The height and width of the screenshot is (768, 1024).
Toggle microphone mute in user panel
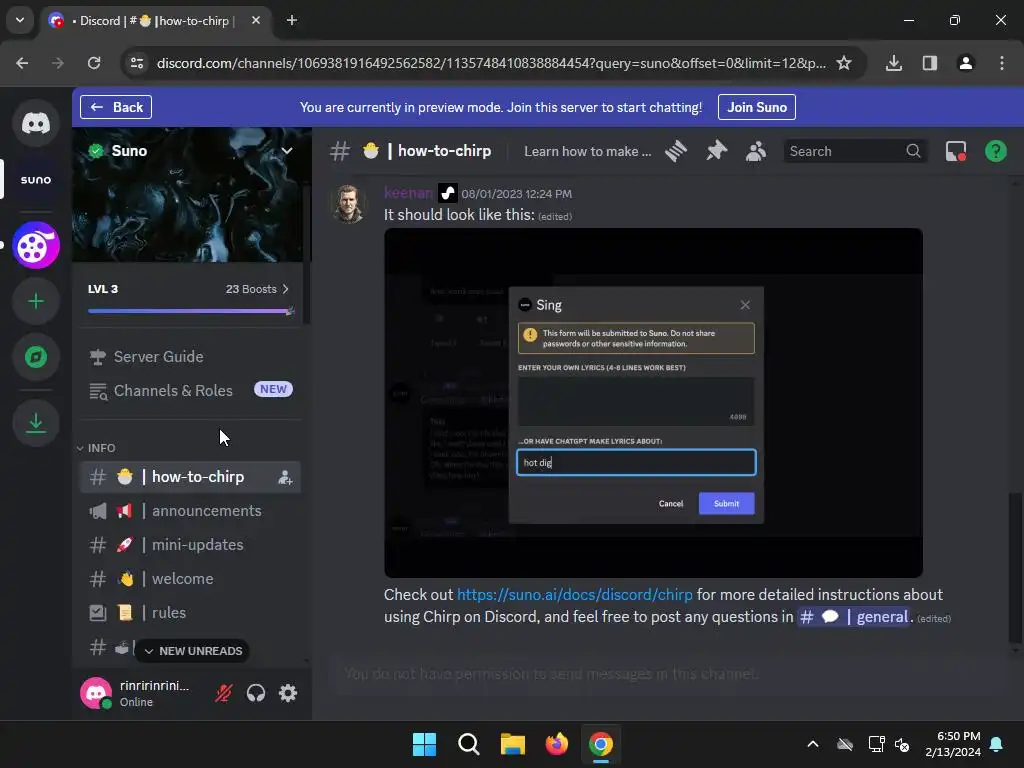223,693
